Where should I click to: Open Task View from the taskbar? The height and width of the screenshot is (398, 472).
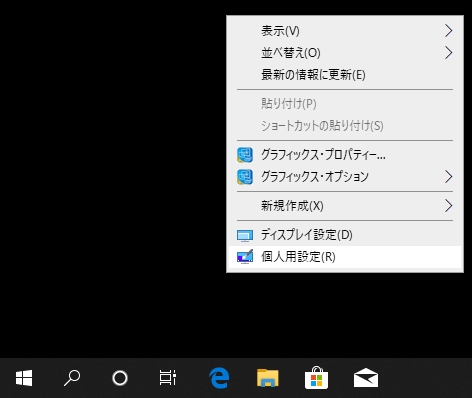click(168, 378)
